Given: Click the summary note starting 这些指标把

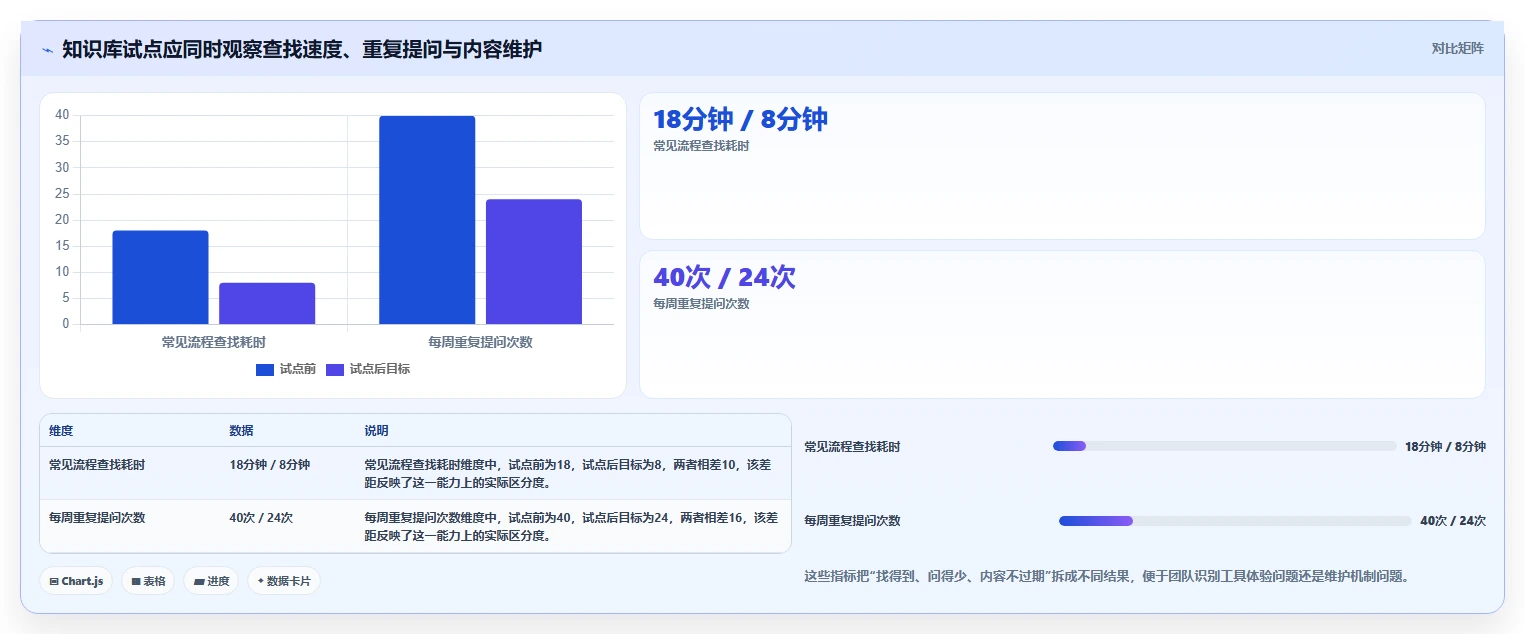Looking at the screenshot, I should [1106, 576].
